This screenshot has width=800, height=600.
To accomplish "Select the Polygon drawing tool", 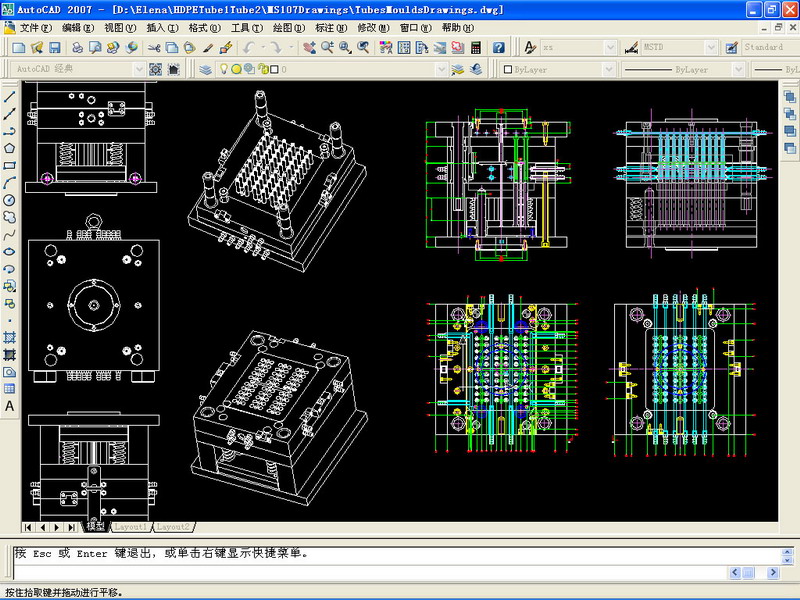I will pyautogui.click(x=9, y=148).
